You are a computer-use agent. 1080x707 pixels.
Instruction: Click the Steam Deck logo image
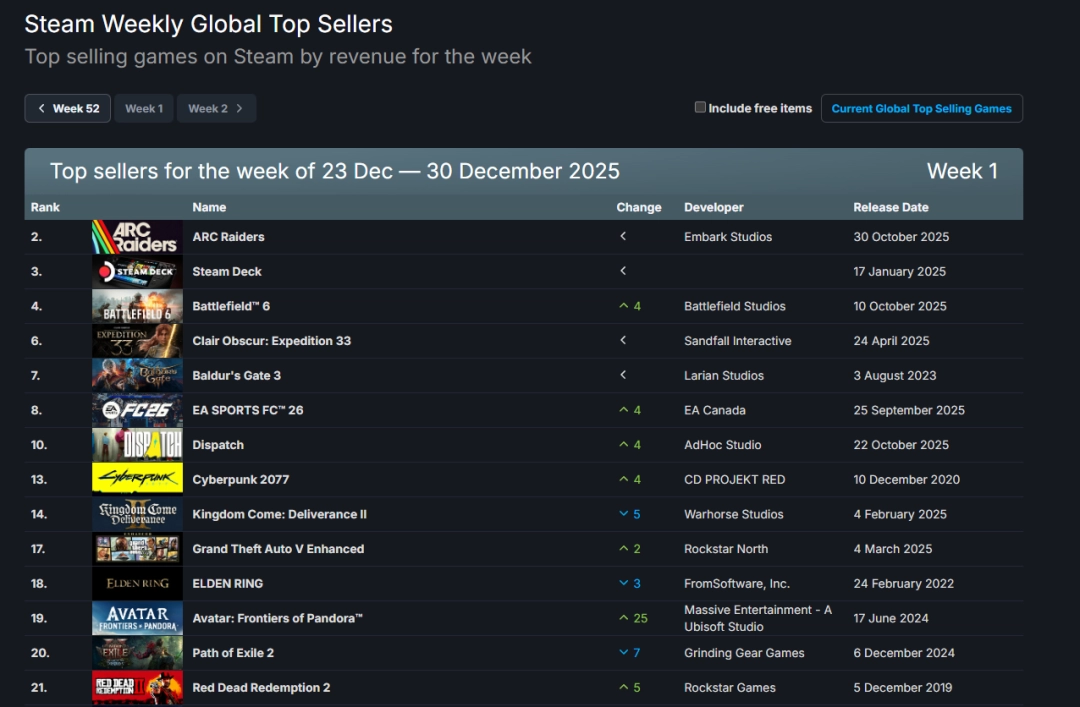point(137,272)
